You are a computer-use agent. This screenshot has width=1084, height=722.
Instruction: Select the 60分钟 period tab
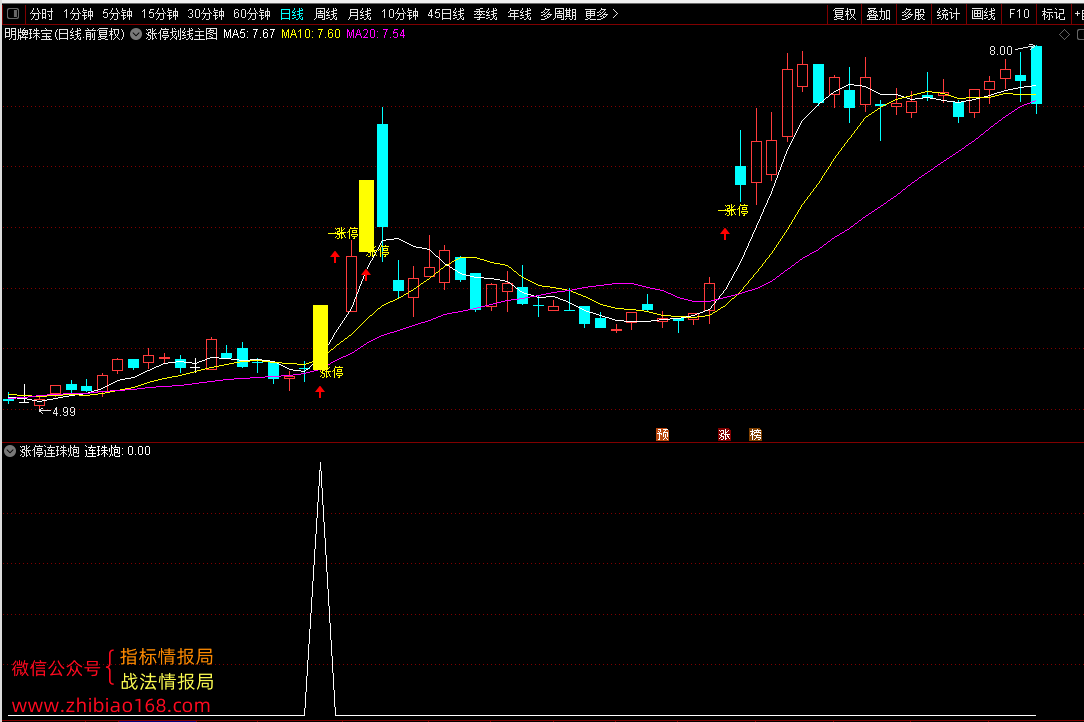pos(252,14)
